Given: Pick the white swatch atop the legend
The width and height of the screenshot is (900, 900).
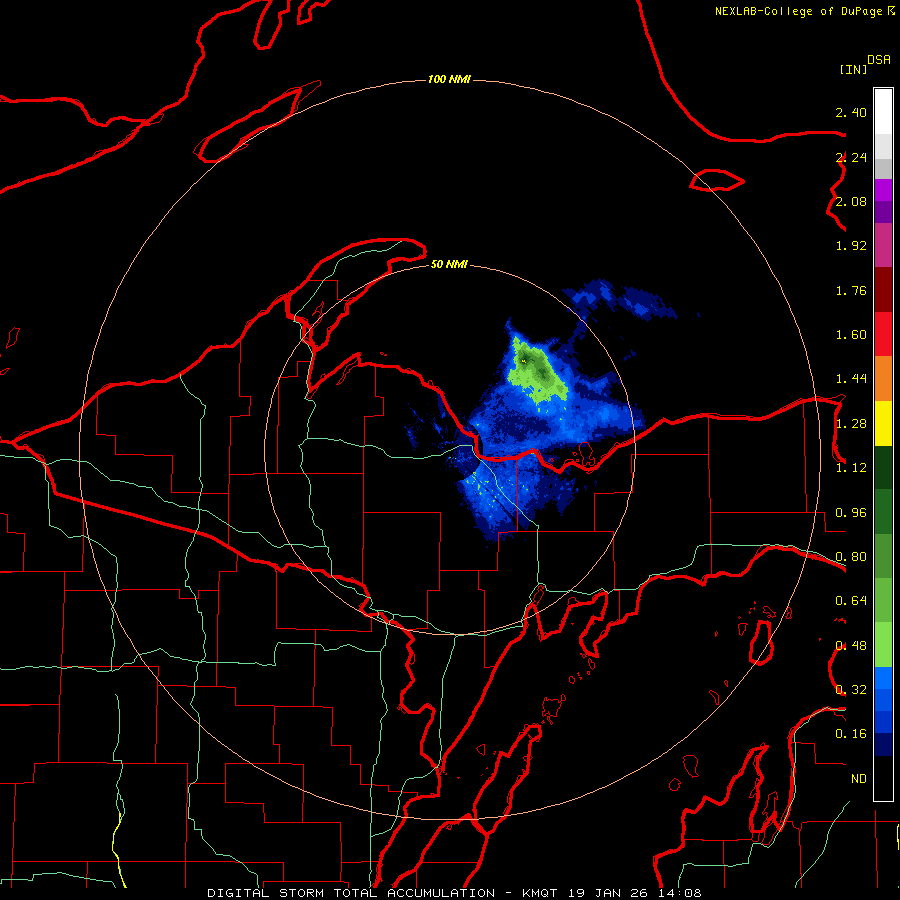Looking at the screenshot, I should coord(883,111).
